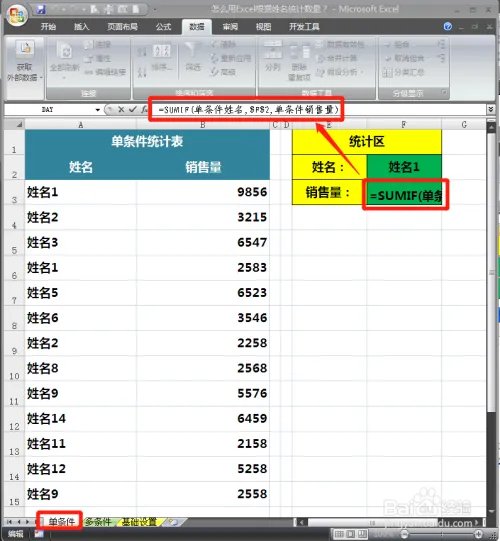Image resolution: width=500 pixels, height=541 pixels.
Task: Open Advanced filter (高级)
Action: tap(224, 72)
